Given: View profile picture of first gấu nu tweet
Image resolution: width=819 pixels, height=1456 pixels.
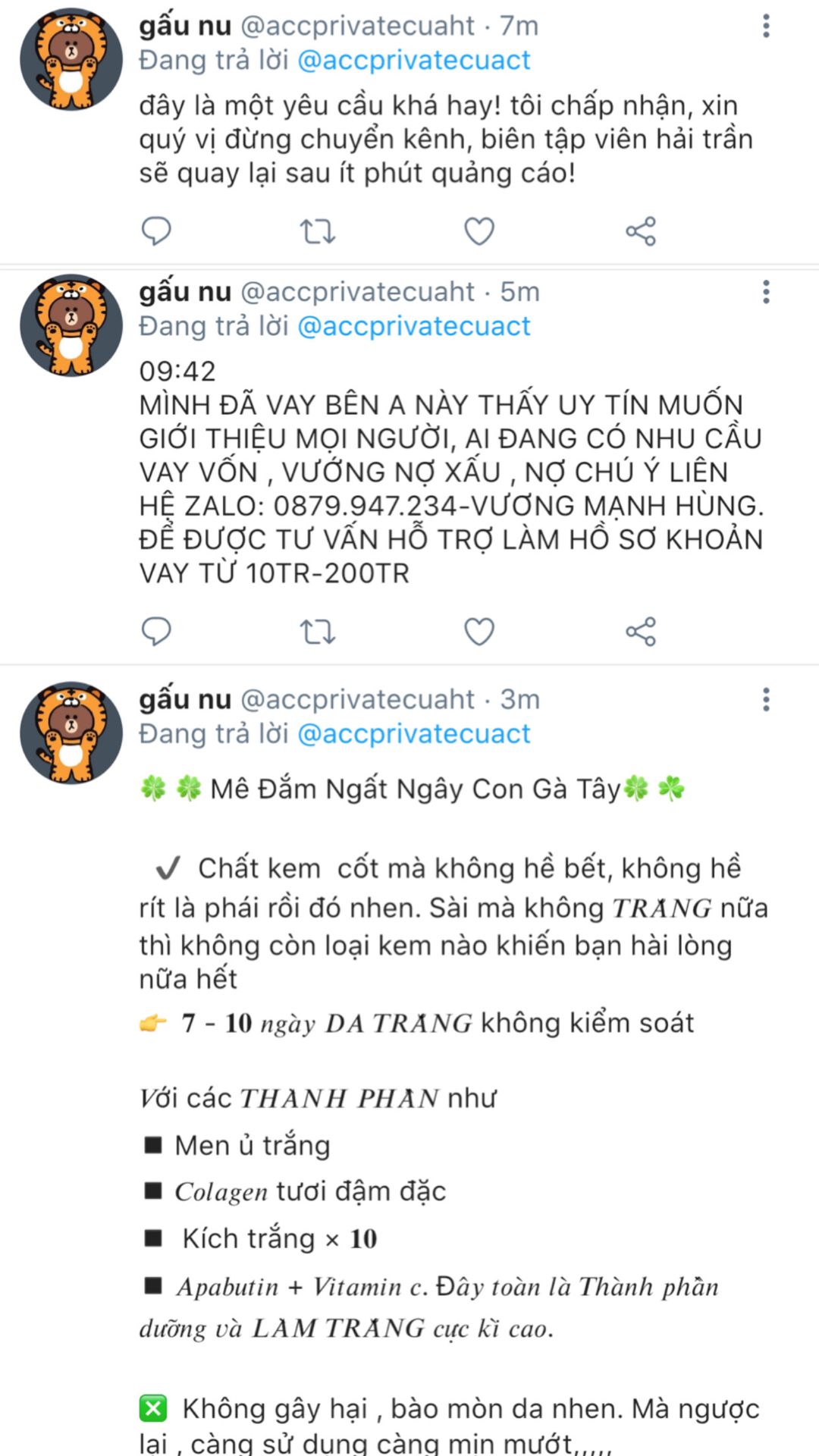Looking at the screenshot, I should (x=71, y=59).
